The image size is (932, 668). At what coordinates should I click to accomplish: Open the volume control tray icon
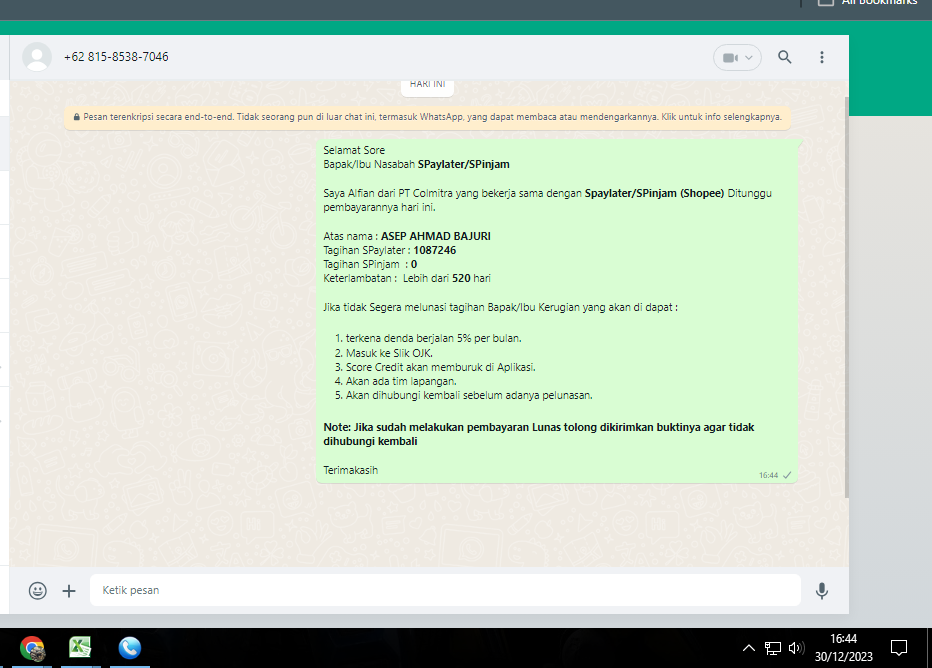(x=796, y=648)
